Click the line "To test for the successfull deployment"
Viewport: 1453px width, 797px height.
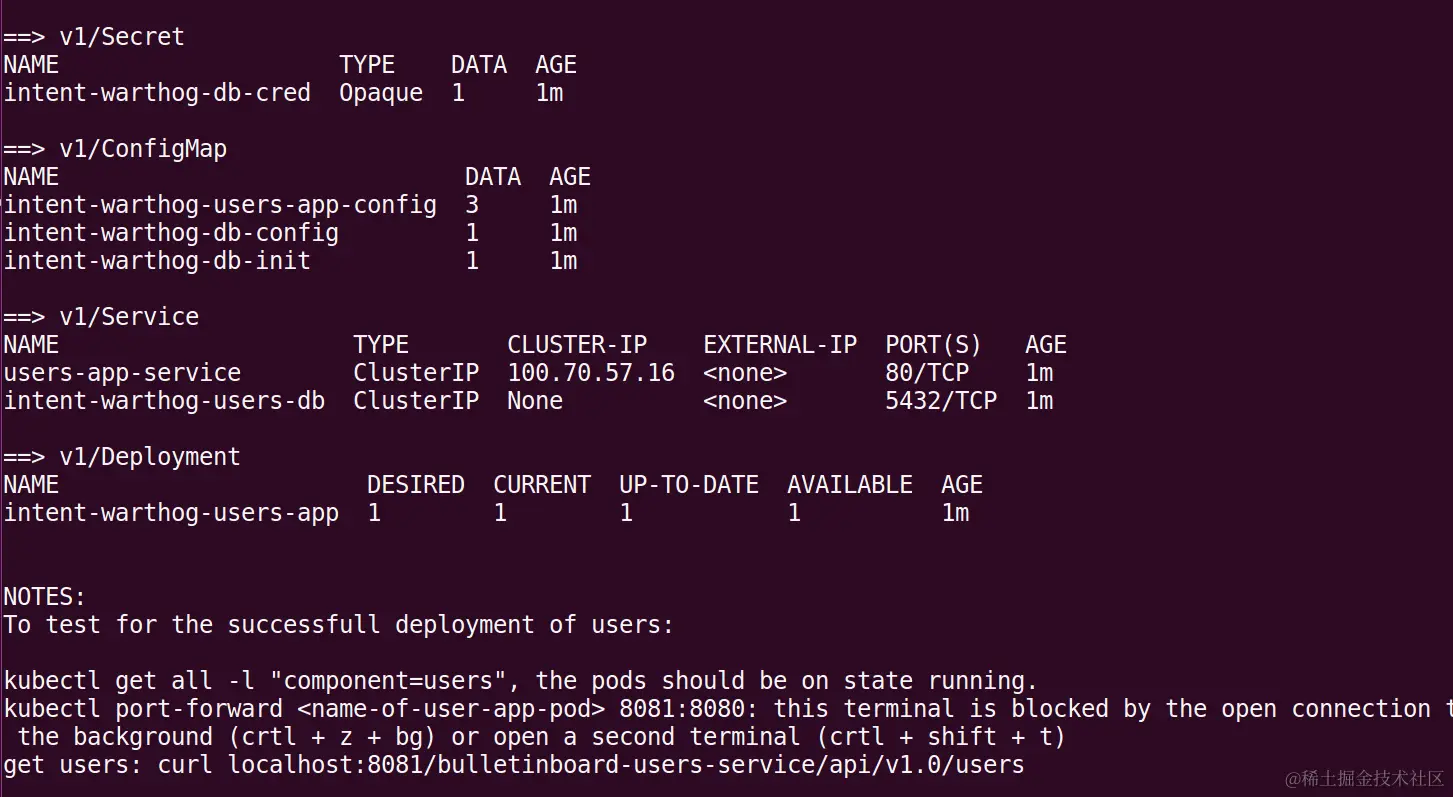coord(339,625)
